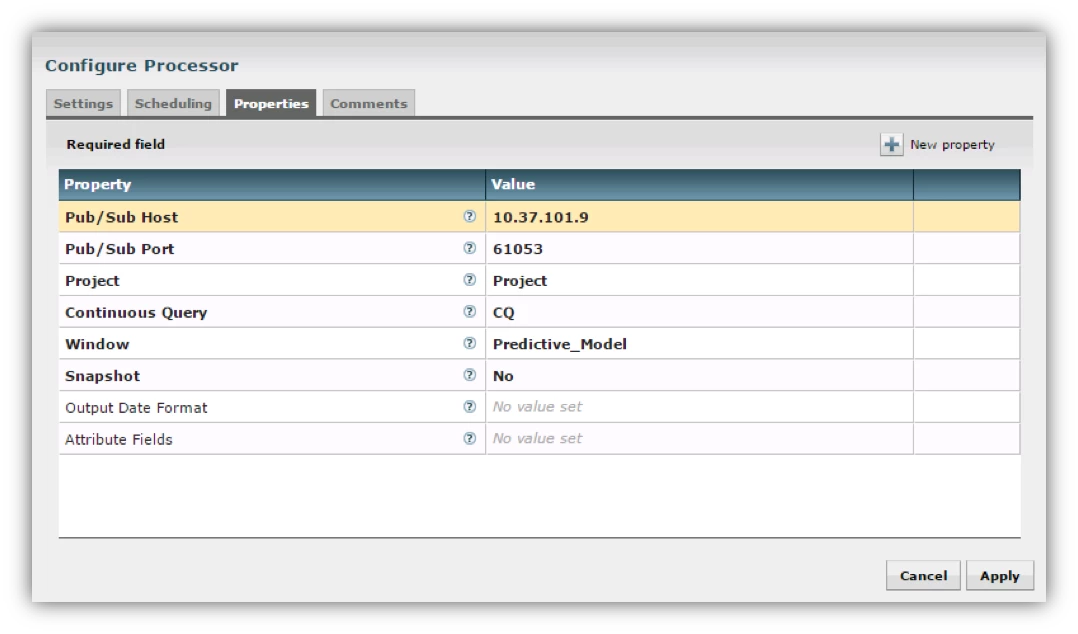Set a value for Output Date Format
This screenshot has height=634, width=1078.
click(x=699, y=406)
